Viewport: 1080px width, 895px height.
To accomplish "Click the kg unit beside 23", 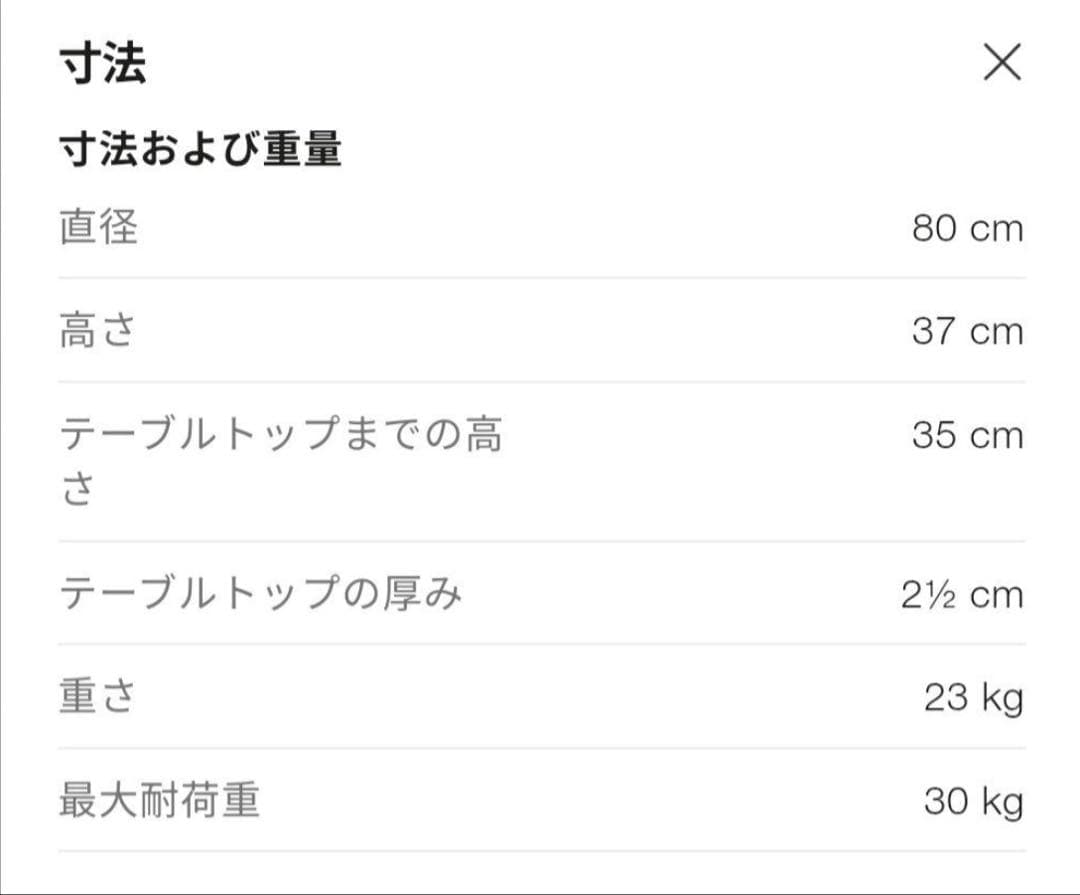I will coord(1002,698).
